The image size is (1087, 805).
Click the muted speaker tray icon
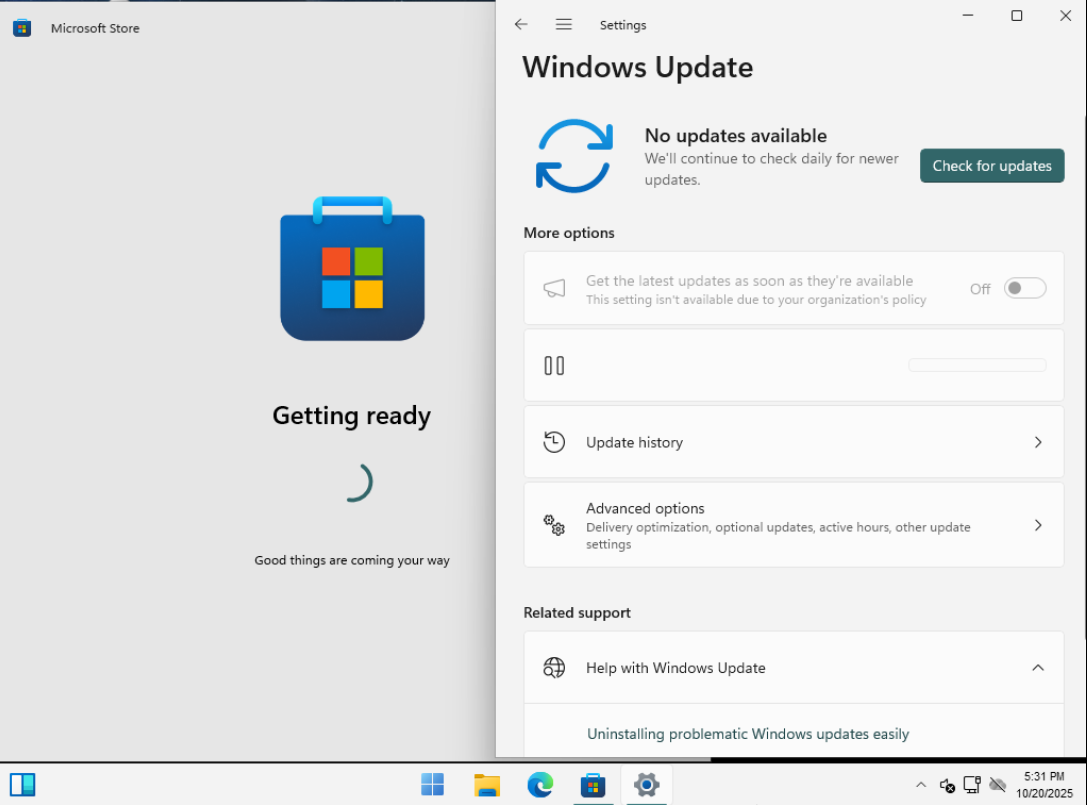pyautogui.click(x=947, y=785)
